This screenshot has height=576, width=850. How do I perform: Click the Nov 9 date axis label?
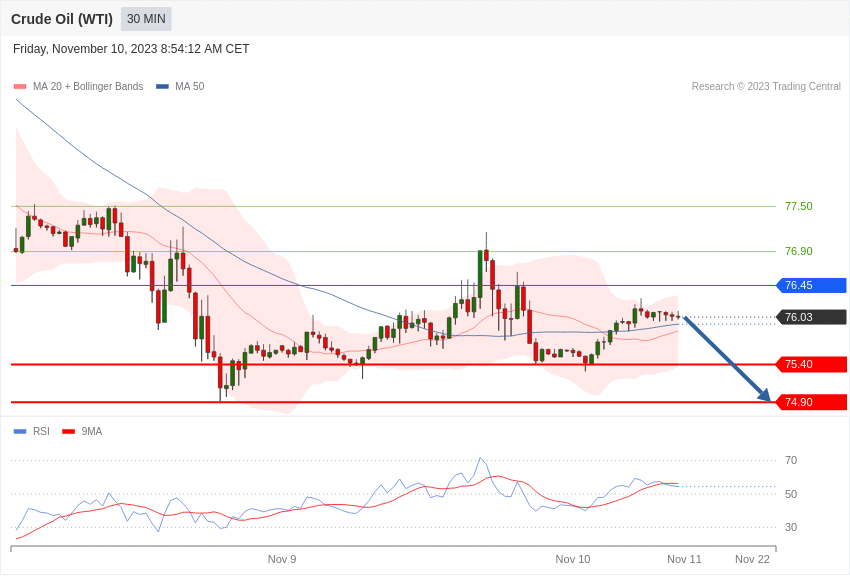pyautogui.click(x=282, y=559)
